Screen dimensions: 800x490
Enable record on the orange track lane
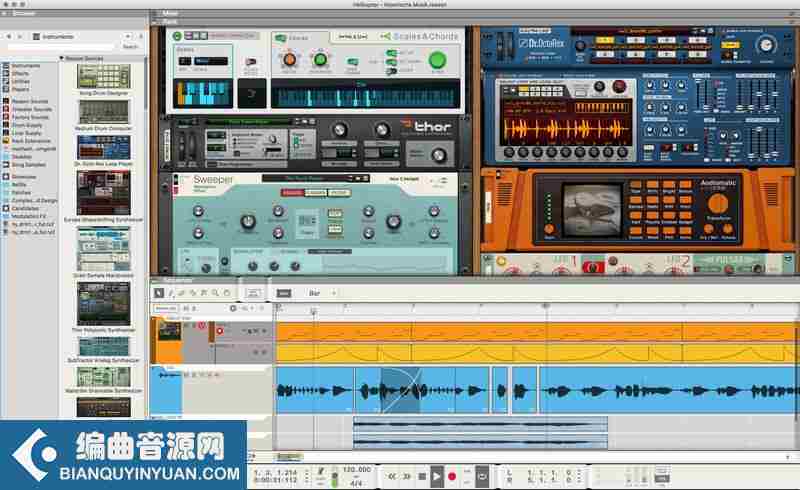(220, 331)
